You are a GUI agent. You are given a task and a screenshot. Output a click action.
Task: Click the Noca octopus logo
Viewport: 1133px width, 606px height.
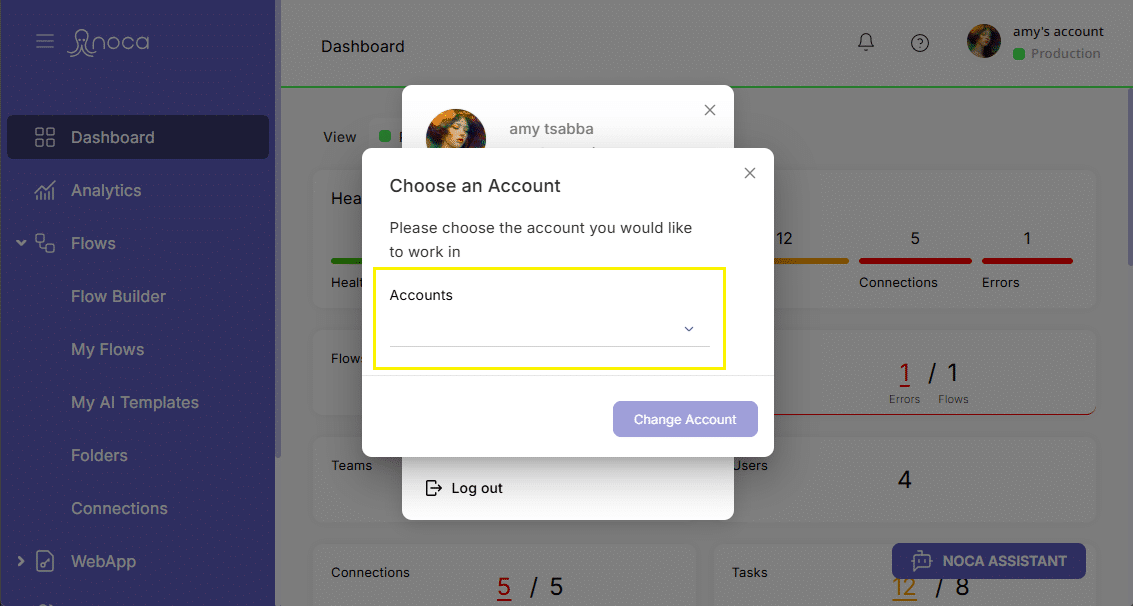pos(108,43)
